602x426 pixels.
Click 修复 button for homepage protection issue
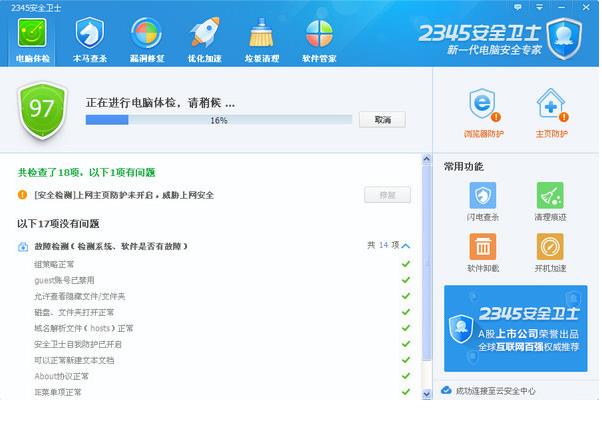click(387, 195)
